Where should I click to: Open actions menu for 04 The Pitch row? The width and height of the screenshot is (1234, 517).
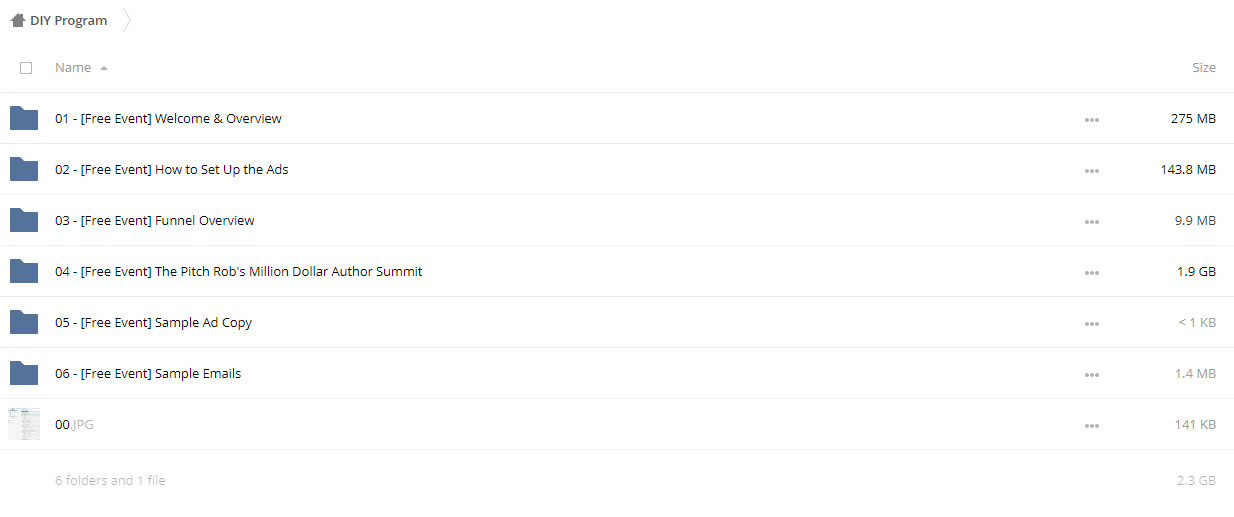coord(1091,273)
